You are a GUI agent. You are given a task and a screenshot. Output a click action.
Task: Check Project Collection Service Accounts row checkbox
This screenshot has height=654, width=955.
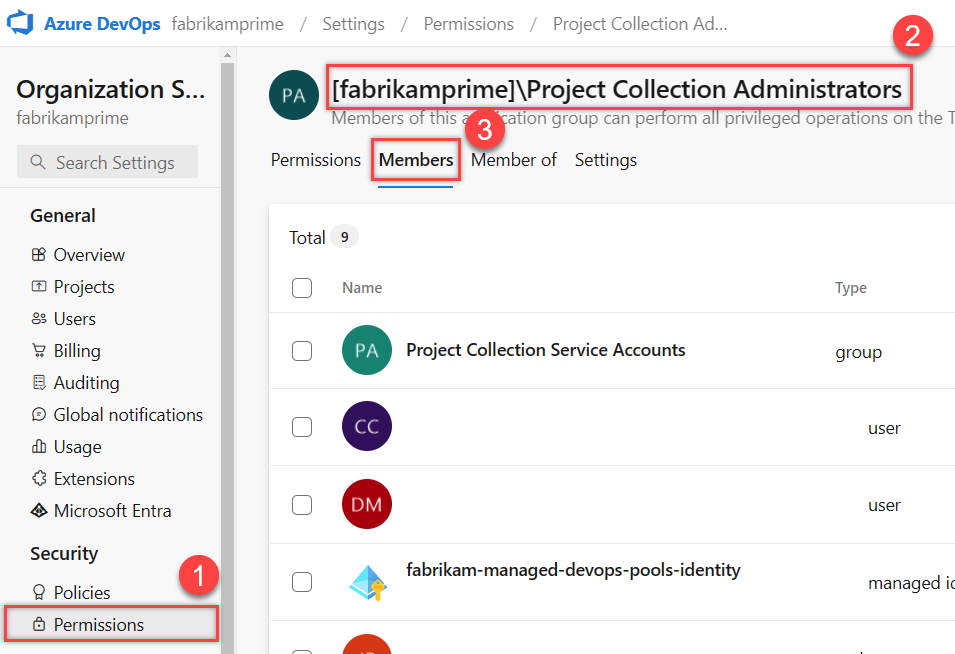(302, 350)
